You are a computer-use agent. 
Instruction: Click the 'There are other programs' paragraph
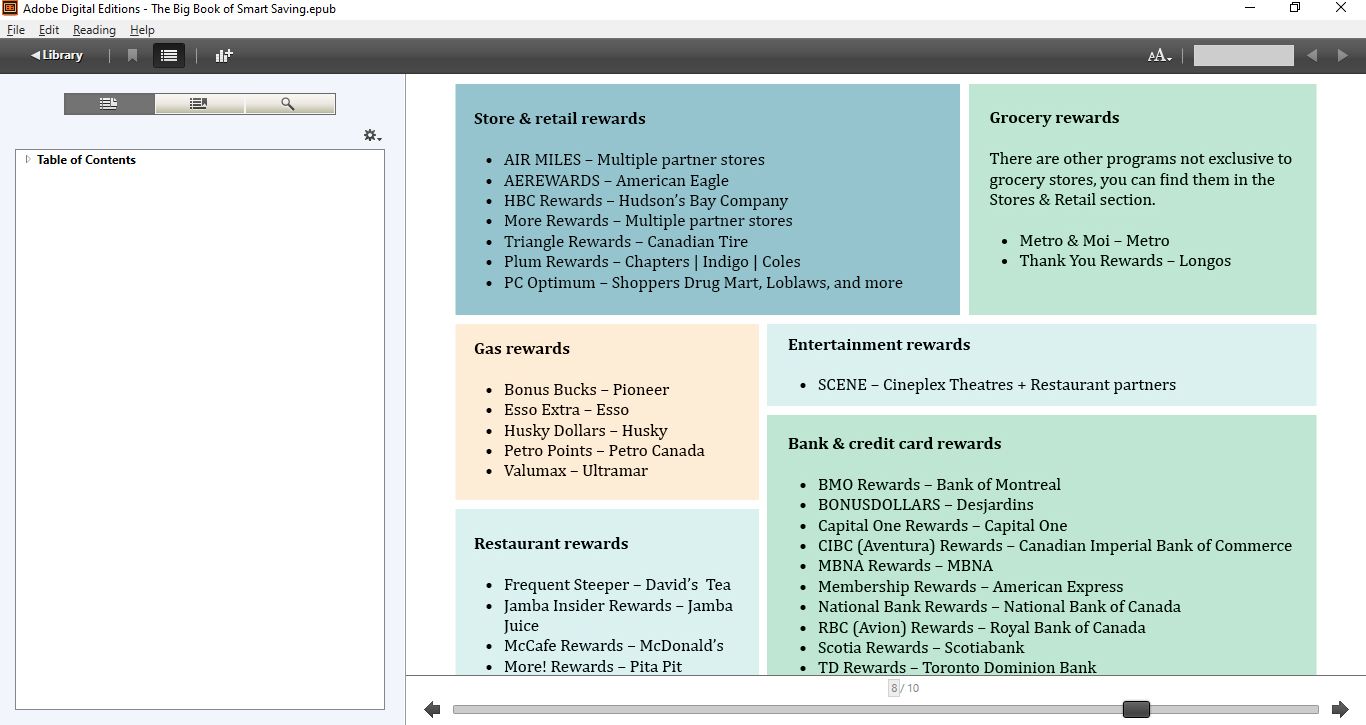pos(1140,179)
